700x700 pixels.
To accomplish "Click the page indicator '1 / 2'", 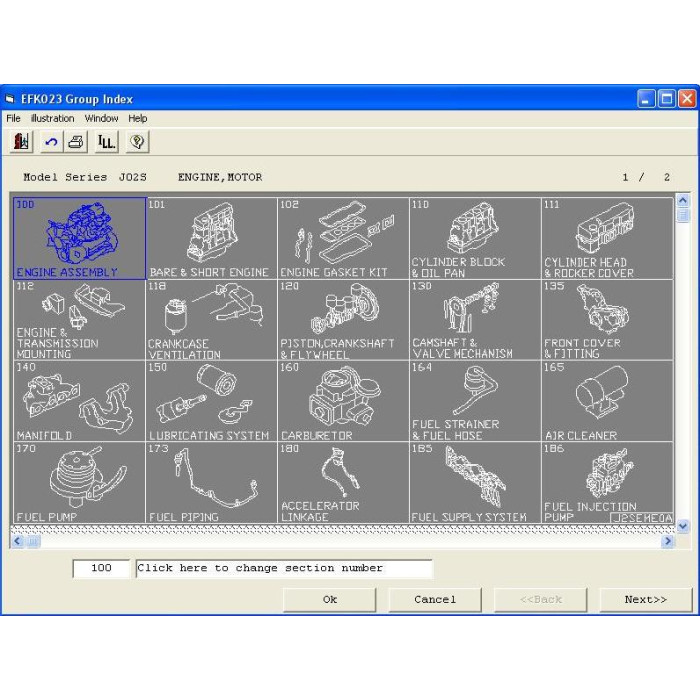I will pyautogui.click(x=646, y=177).
